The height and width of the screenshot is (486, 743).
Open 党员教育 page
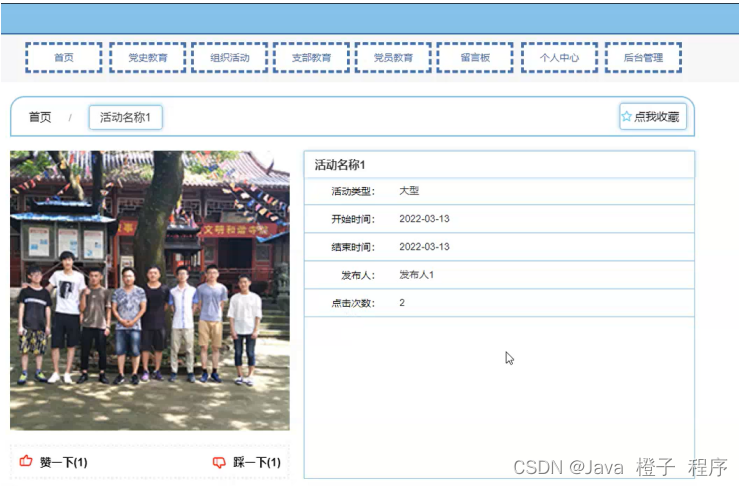393,57
